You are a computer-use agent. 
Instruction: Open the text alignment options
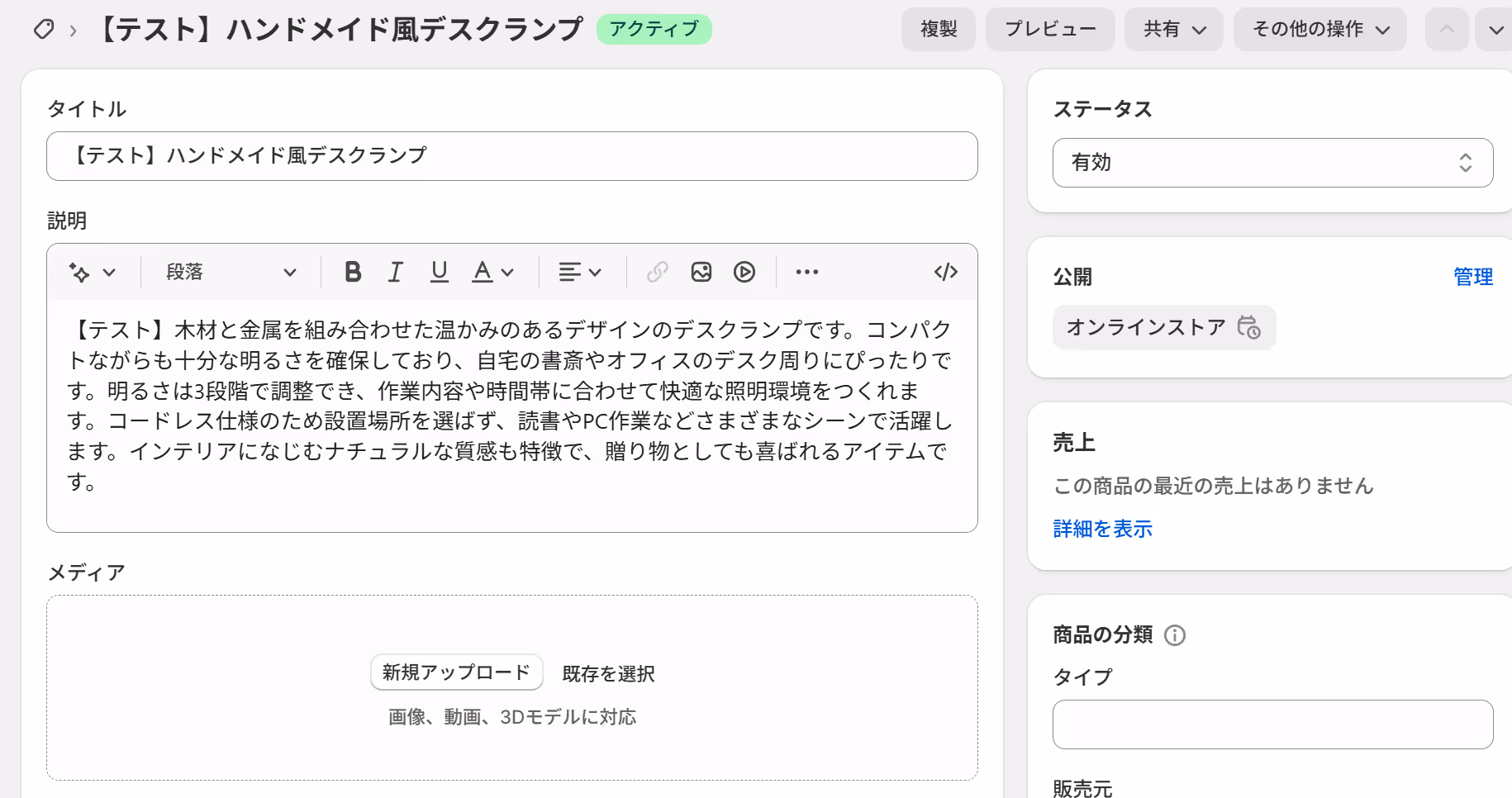click(x=579, y=272)
